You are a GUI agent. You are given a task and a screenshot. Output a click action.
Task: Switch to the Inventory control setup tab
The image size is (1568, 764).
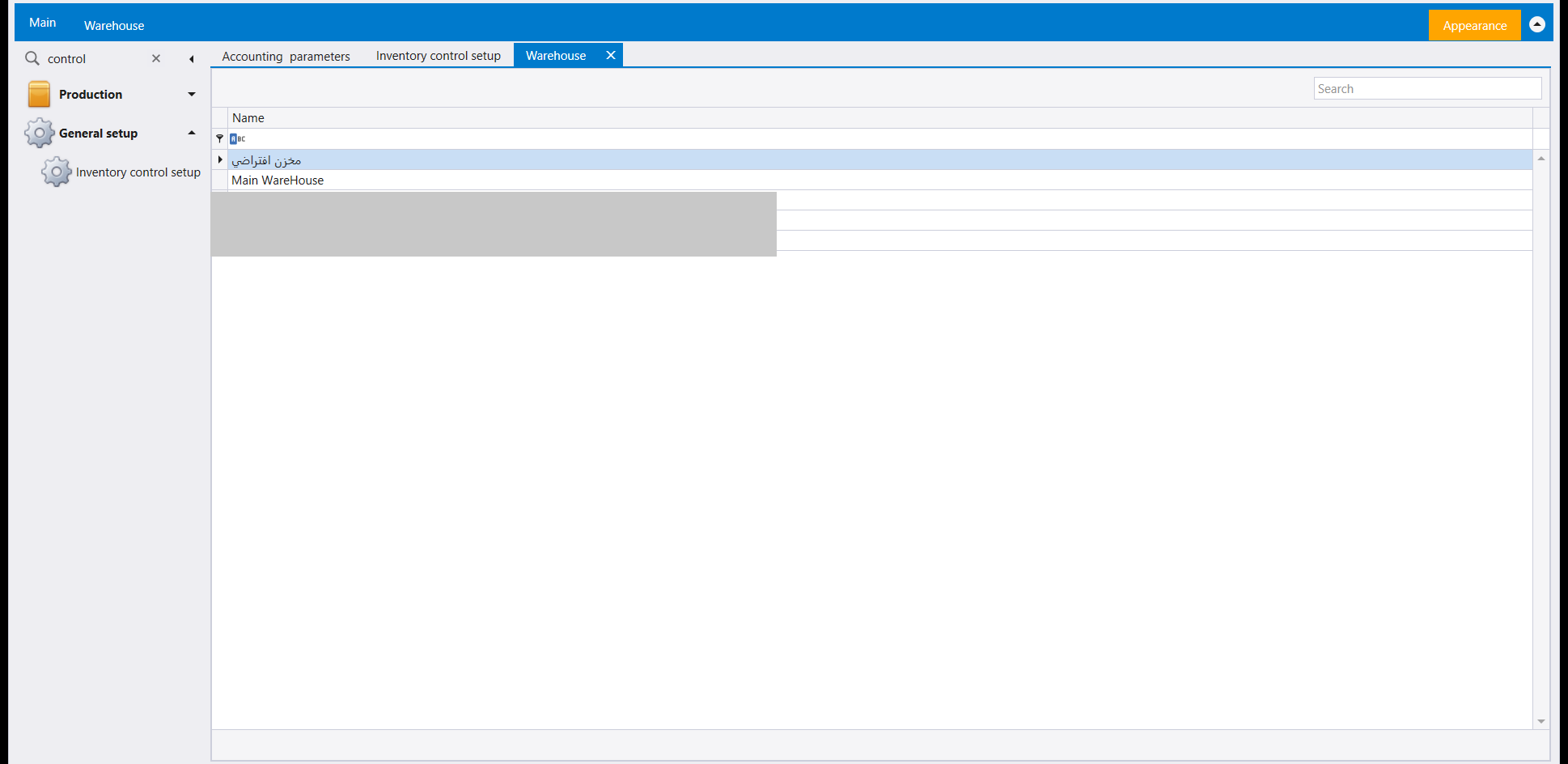coord(439,56)
